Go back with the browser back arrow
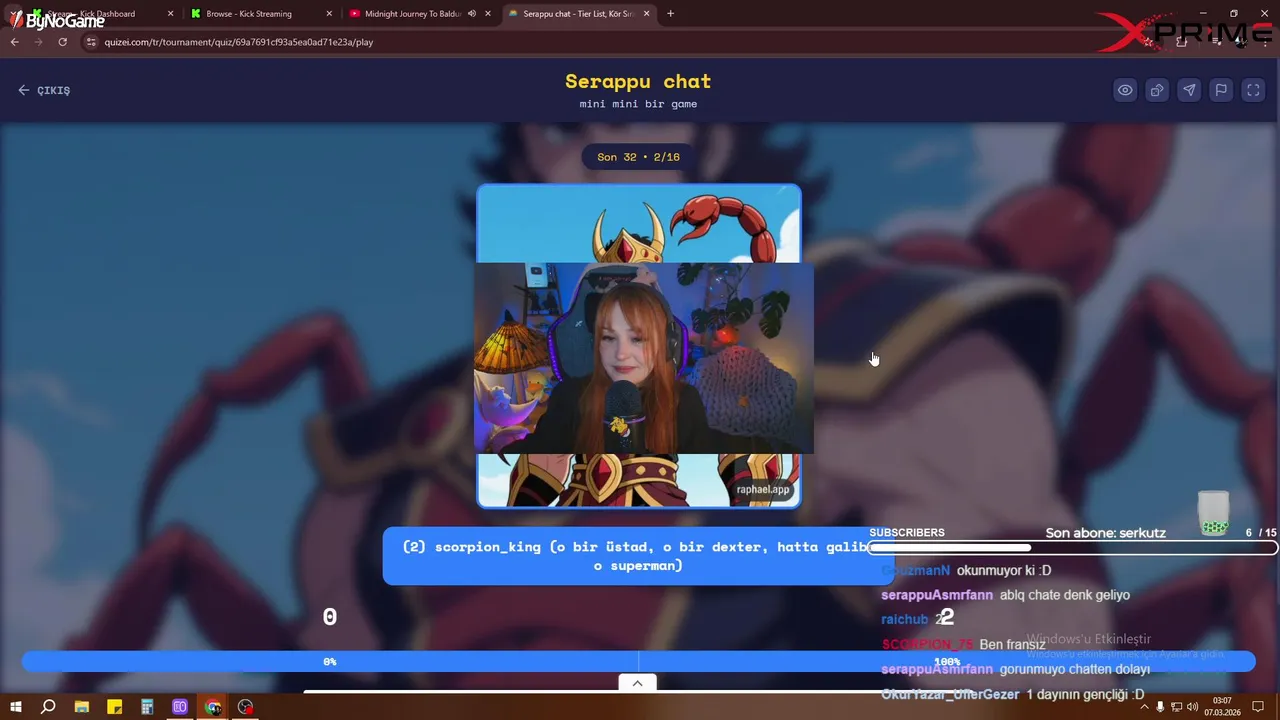The image size is (1280, 720). click(14, 42)
